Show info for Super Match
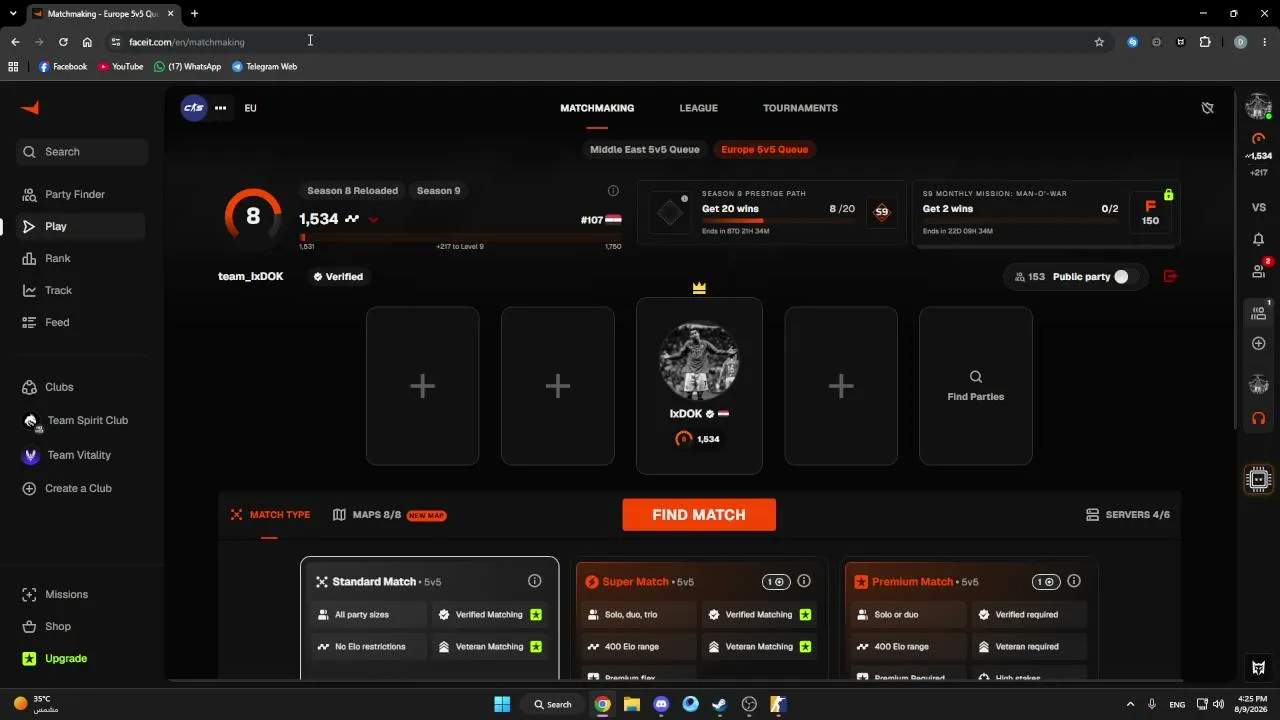 click(x=804, y=581)
